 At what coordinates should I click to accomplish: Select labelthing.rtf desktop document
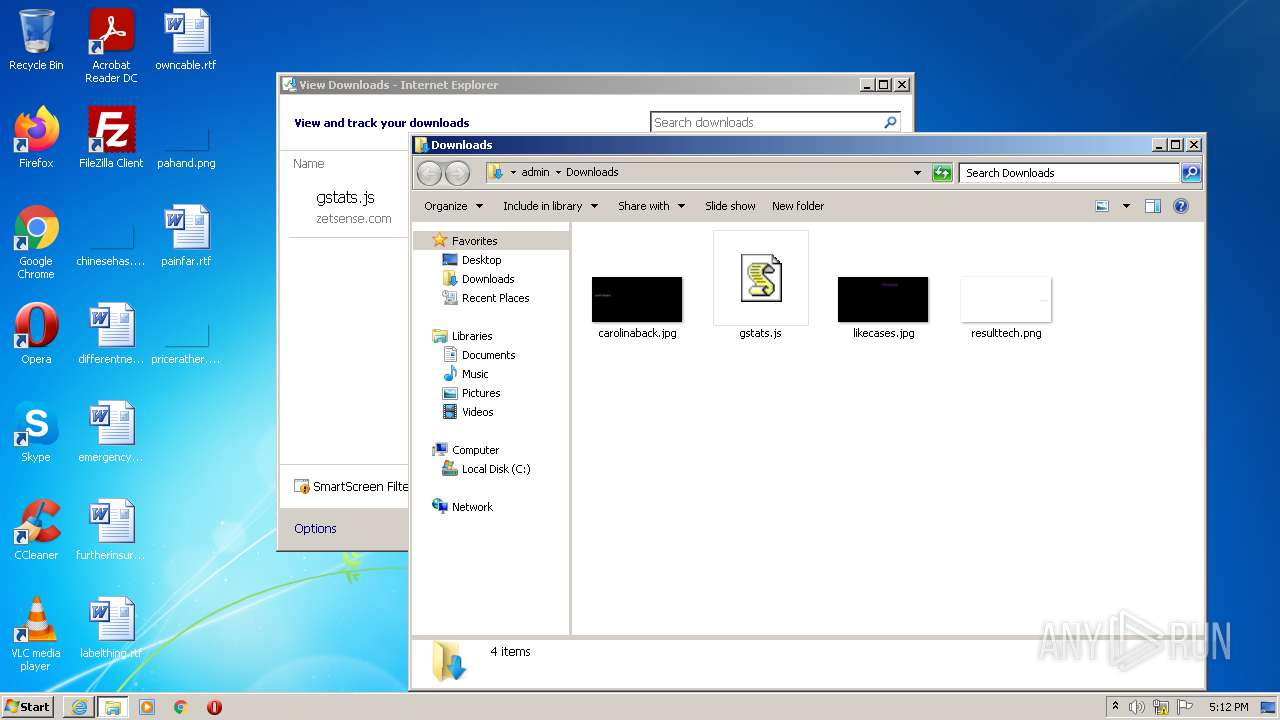click(x=111, y=628)
